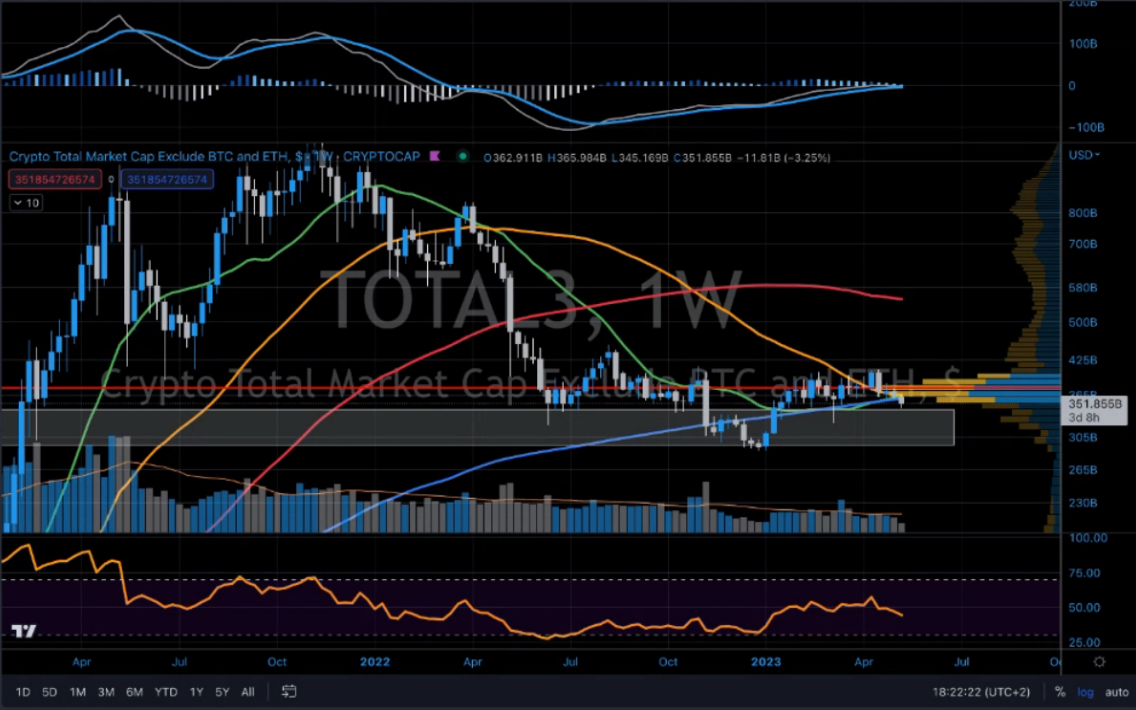
Task: Click the go-to-date calendar icon
Action: [289, 692]
